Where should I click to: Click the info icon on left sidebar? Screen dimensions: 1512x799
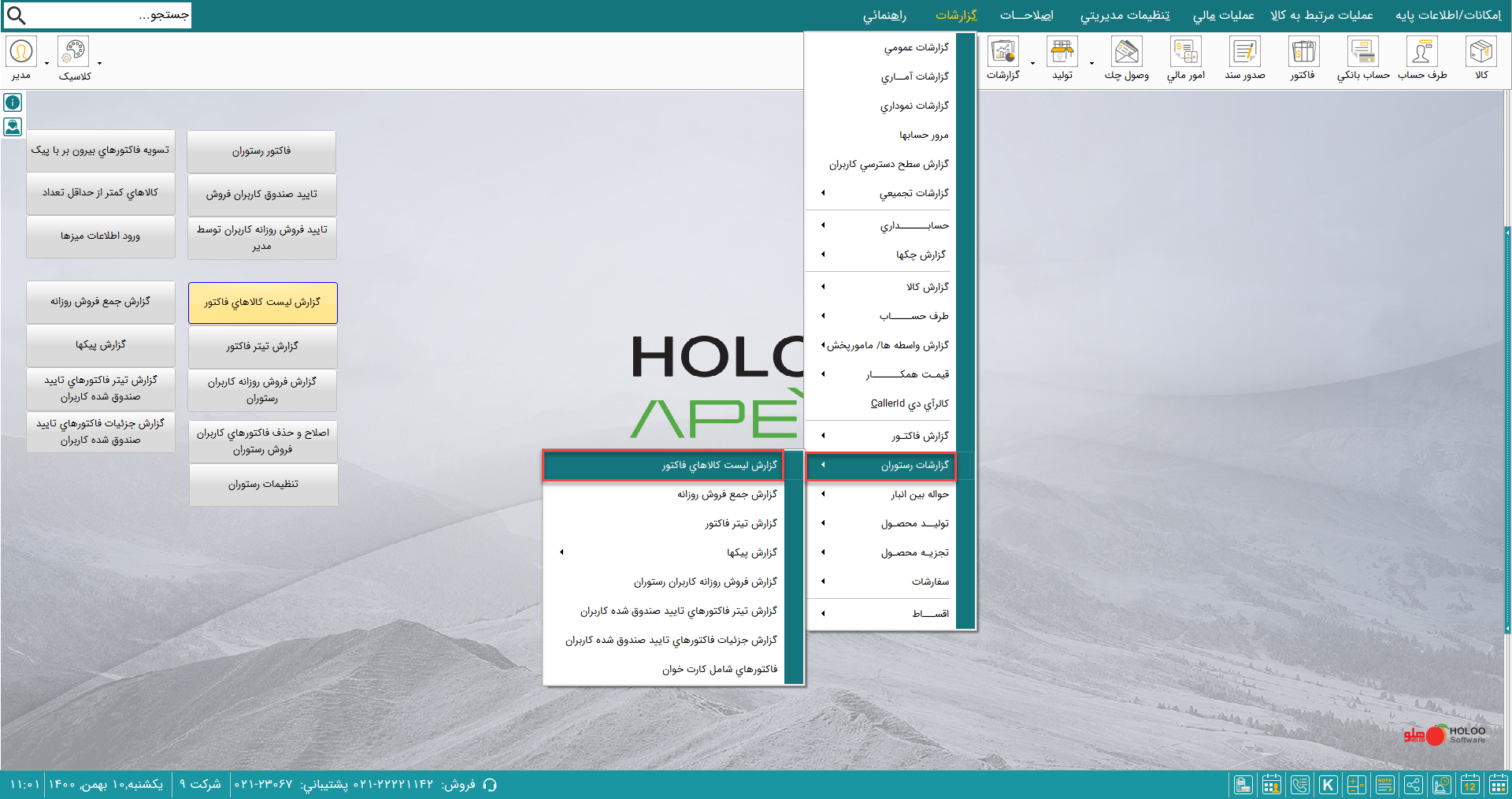coord(13,102)
